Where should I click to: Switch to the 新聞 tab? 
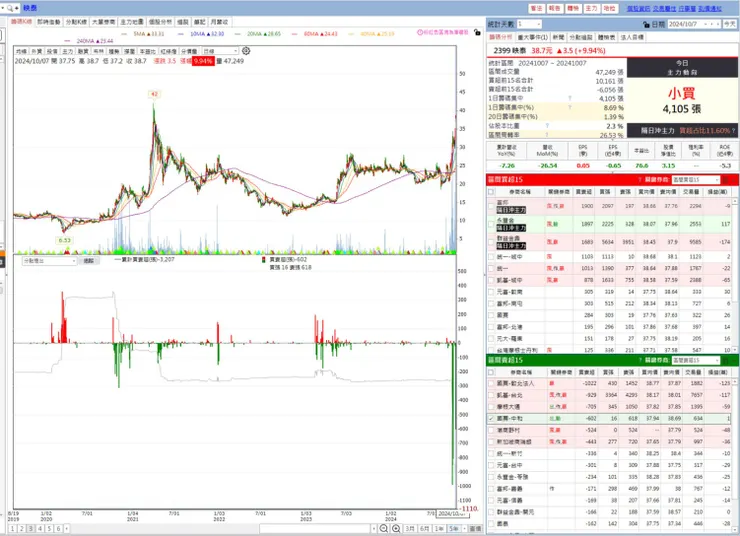(x=558, y=37)
